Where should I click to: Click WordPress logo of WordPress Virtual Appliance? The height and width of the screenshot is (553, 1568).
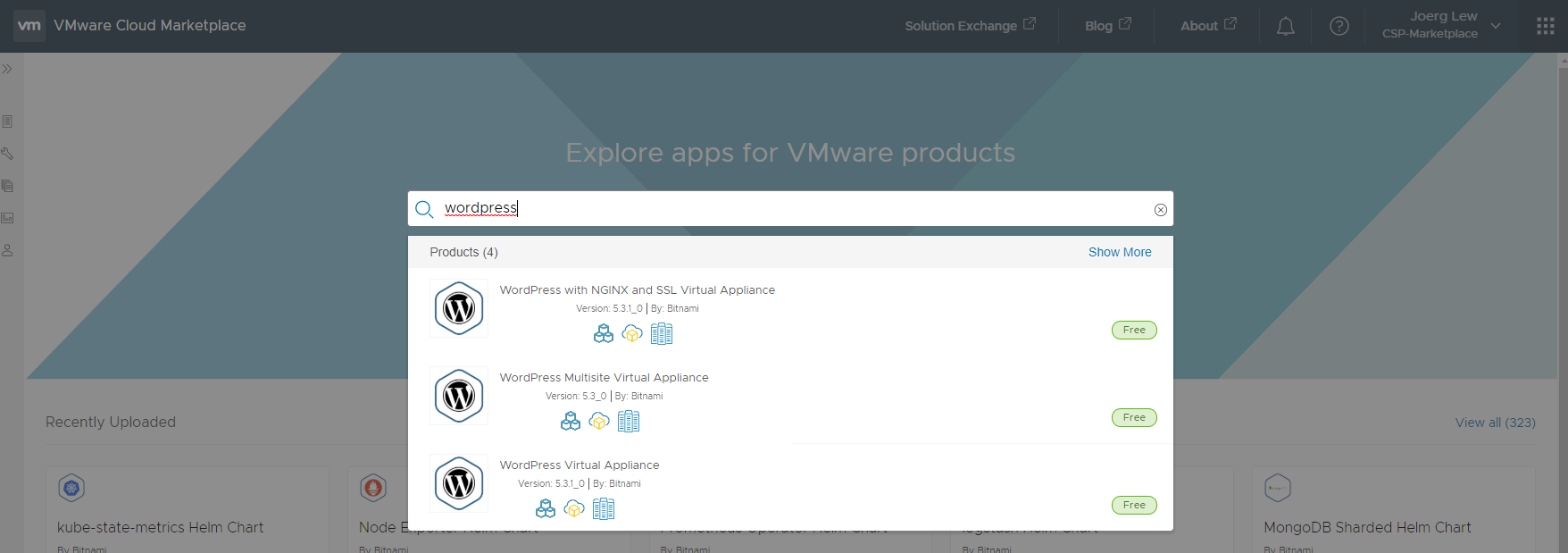point(459,483)
